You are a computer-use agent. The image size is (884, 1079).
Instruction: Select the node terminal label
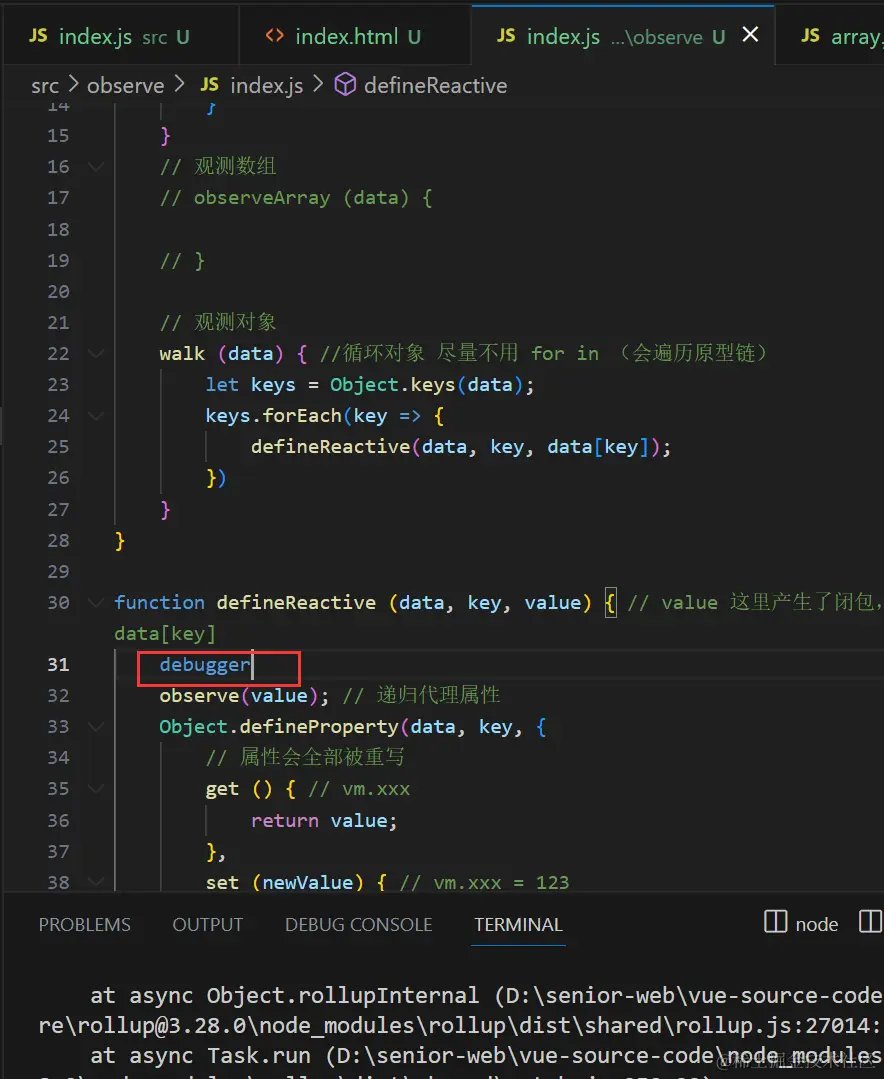coord(817,924)
